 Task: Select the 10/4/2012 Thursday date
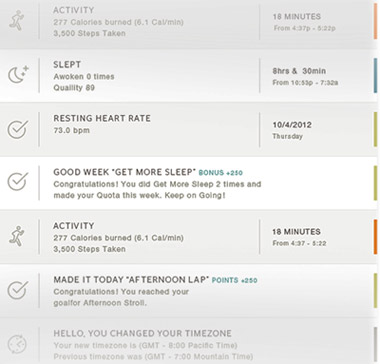(x=292, y=130)
